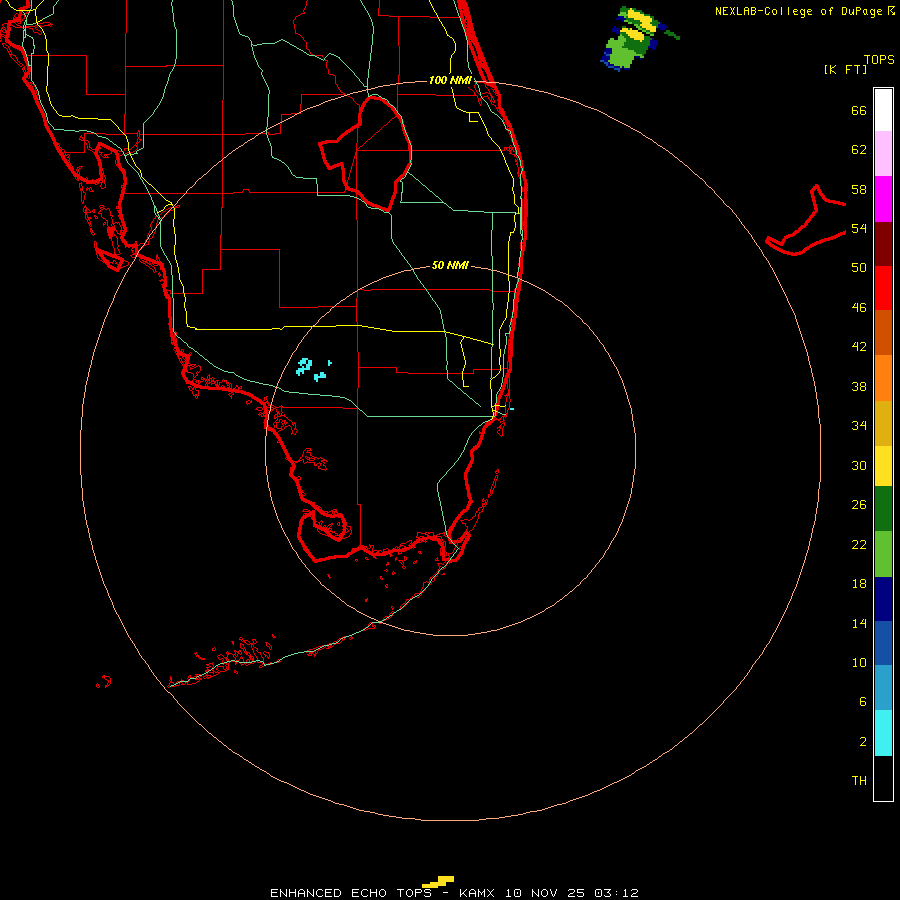
Task: Select the TOPS legend title
Action: [879, 59]
